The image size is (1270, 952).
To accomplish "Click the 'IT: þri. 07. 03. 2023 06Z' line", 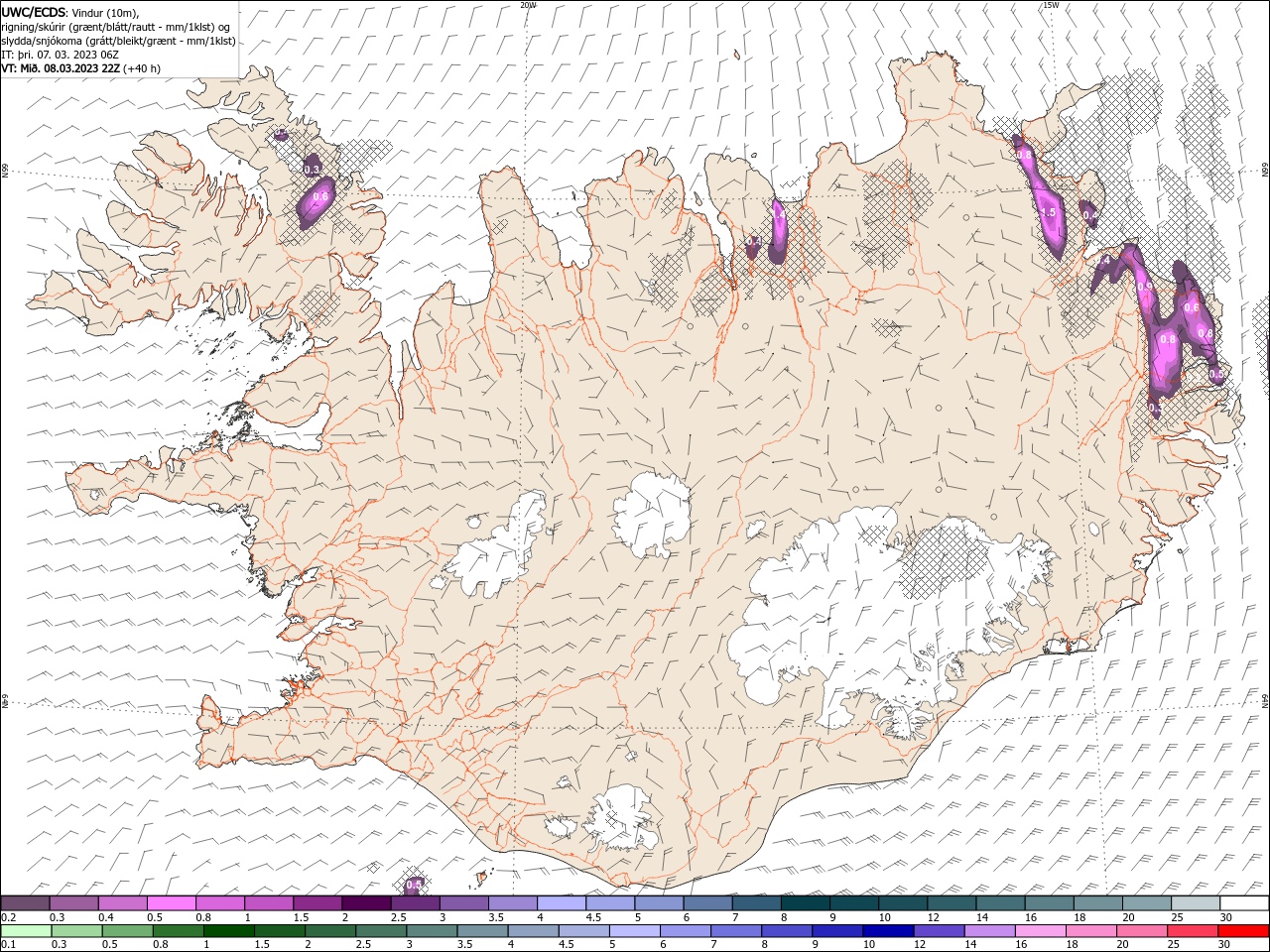I will (x=61, y=55).
